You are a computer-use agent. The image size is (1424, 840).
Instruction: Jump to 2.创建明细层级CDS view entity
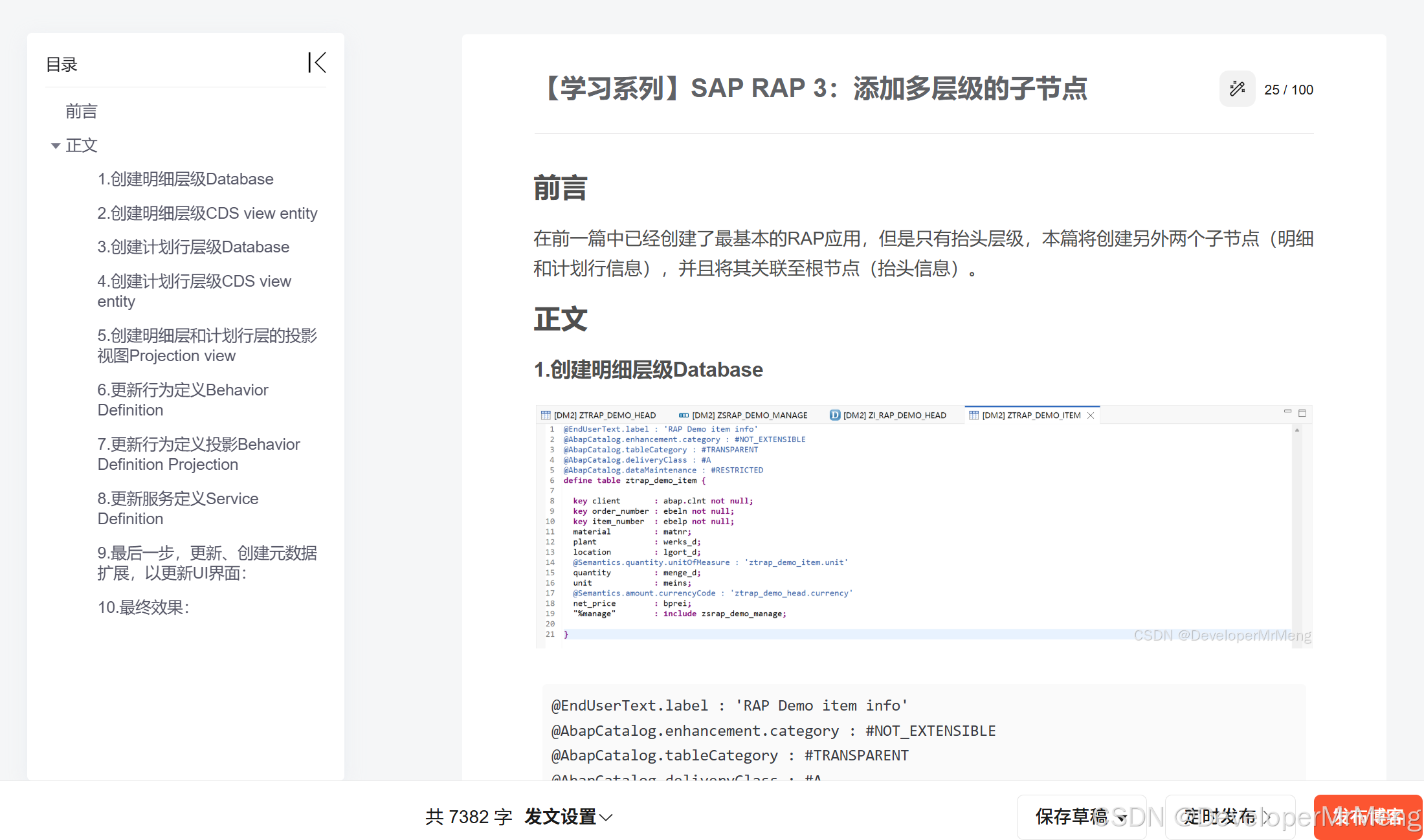207,214
